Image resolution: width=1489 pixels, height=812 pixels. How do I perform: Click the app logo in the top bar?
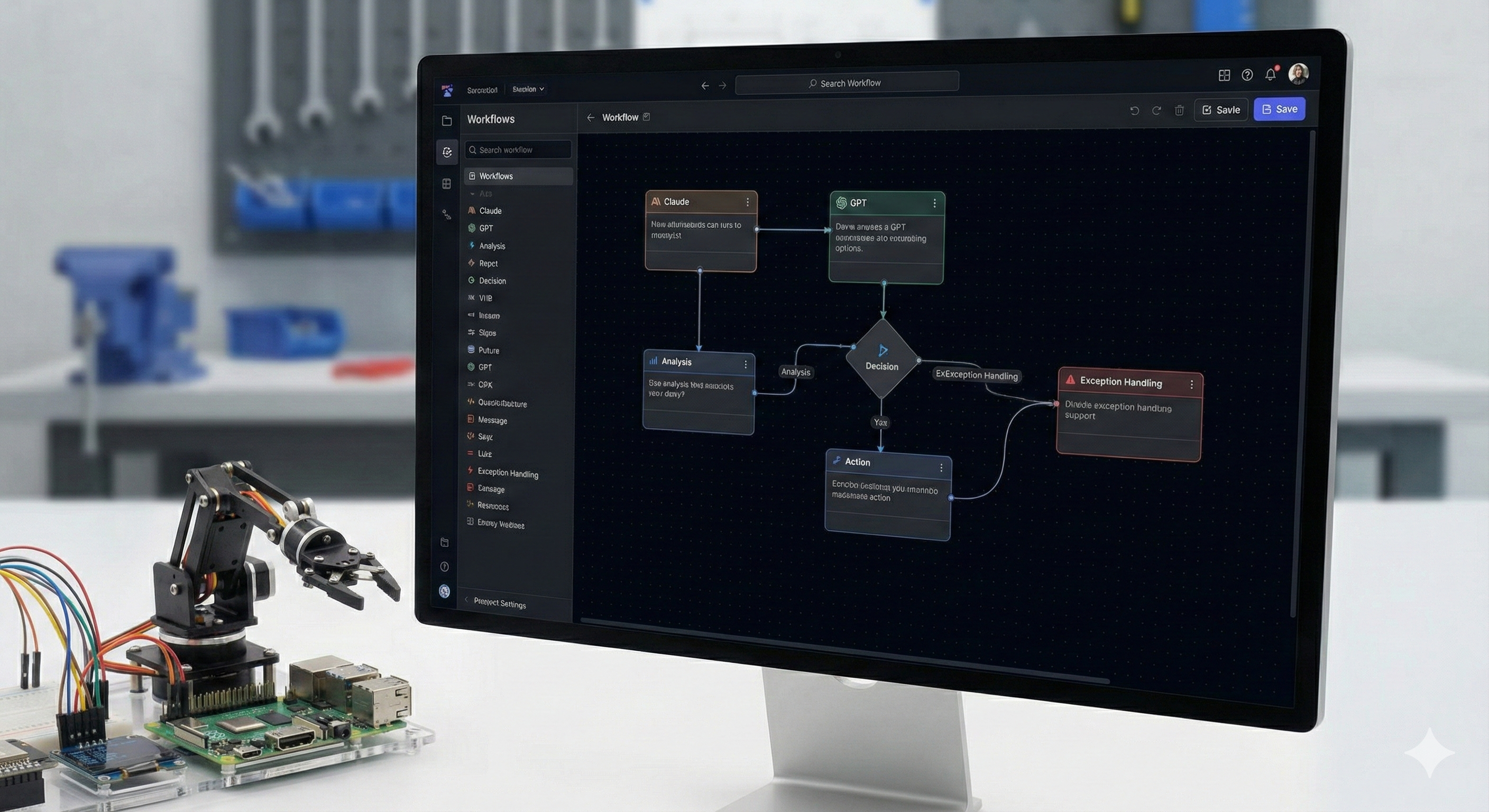click(x=447, y=90)
